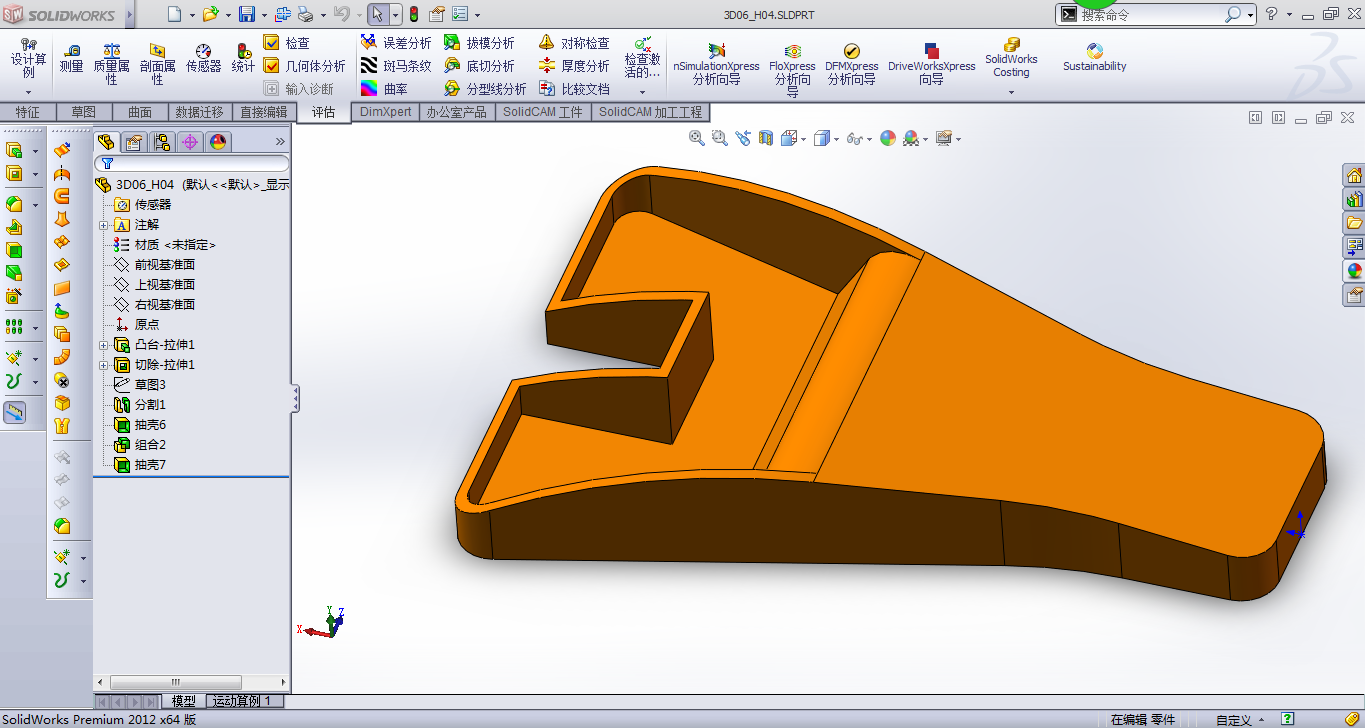The height and width of the screenshot is (728, 1365).
Task: Run Parting Line Analysis (分型线分析)
Action: click(485, 89)
